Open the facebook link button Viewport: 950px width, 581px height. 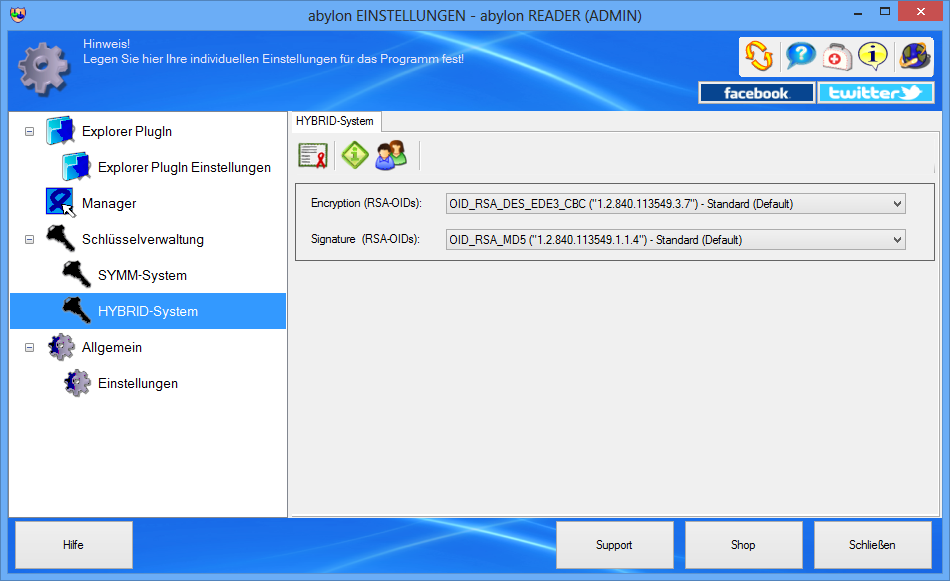pos(756,93)
